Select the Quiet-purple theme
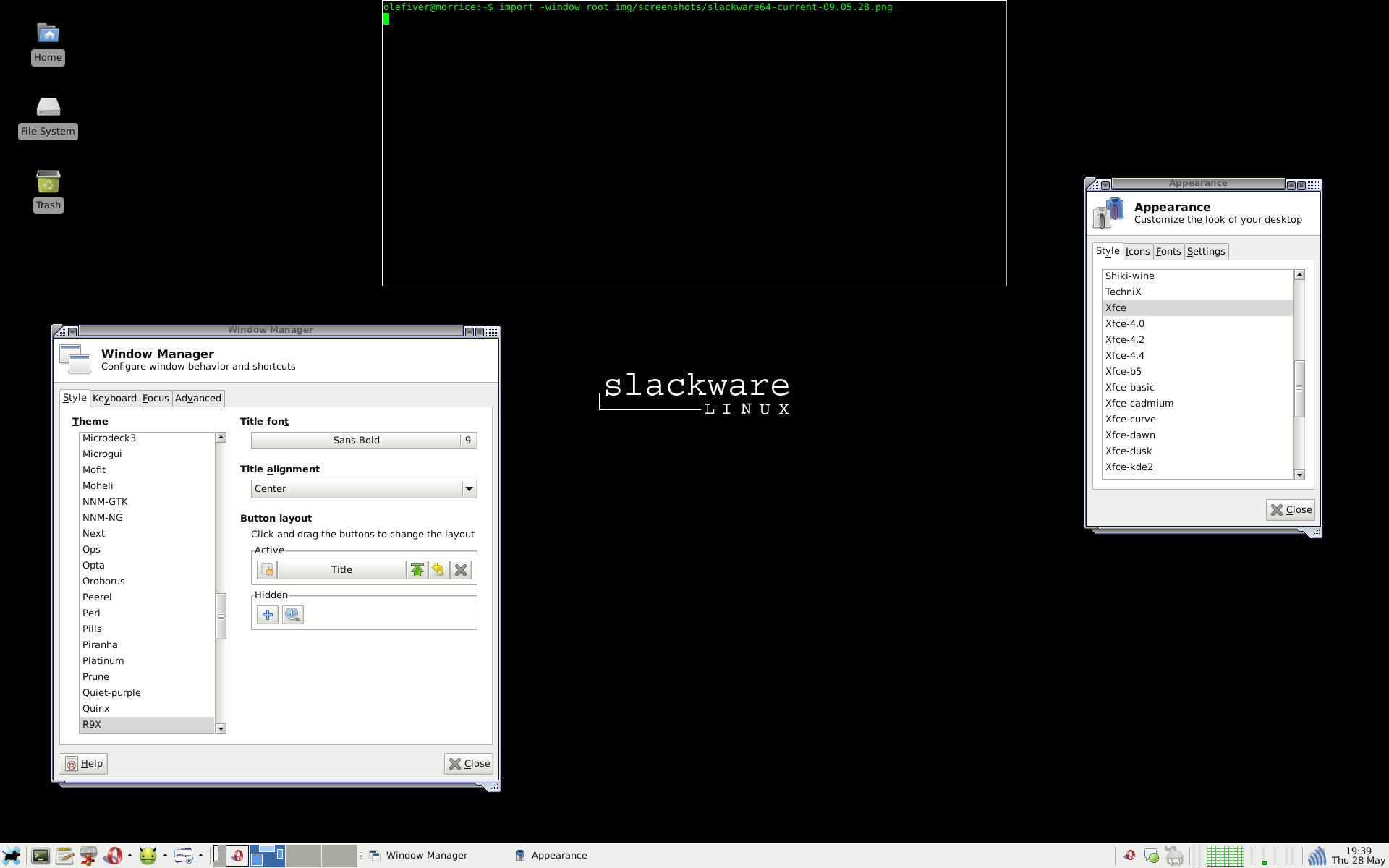 pos(147,693)
